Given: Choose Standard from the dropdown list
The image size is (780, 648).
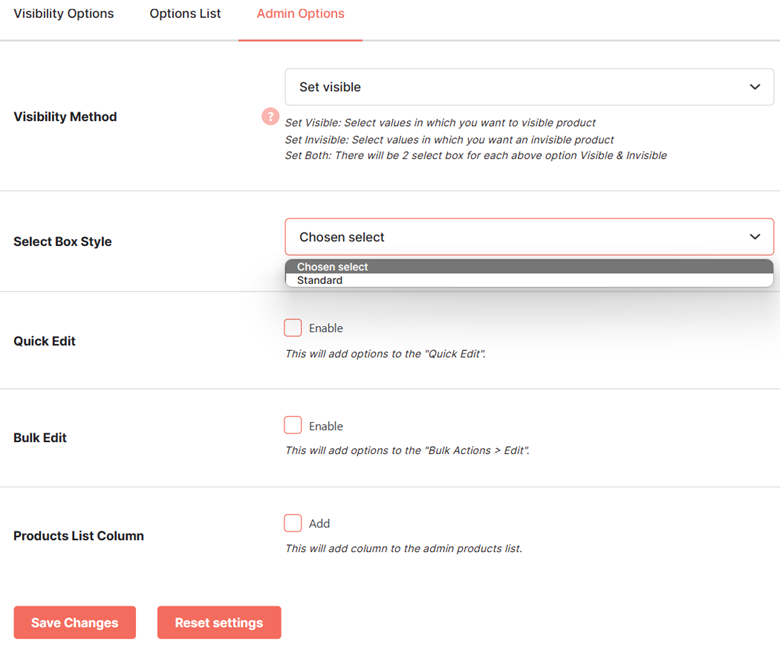Looking at the screenshot, I should [529, 280].
